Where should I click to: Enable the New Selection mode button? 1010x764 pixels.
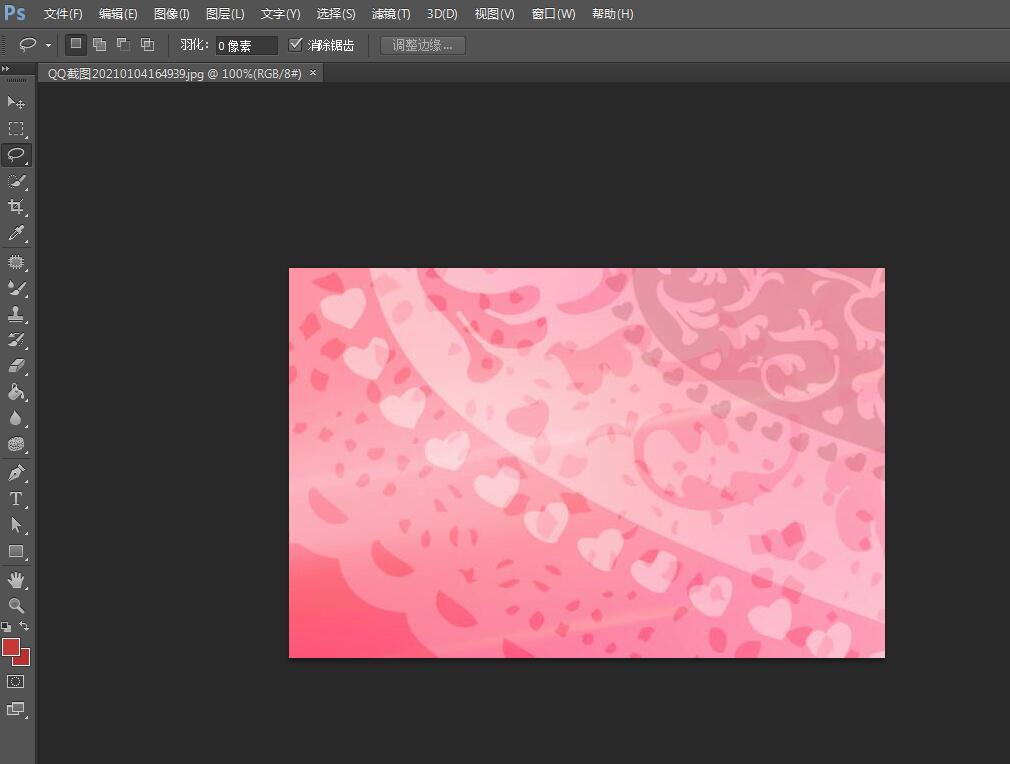click(x=76, y=44)
